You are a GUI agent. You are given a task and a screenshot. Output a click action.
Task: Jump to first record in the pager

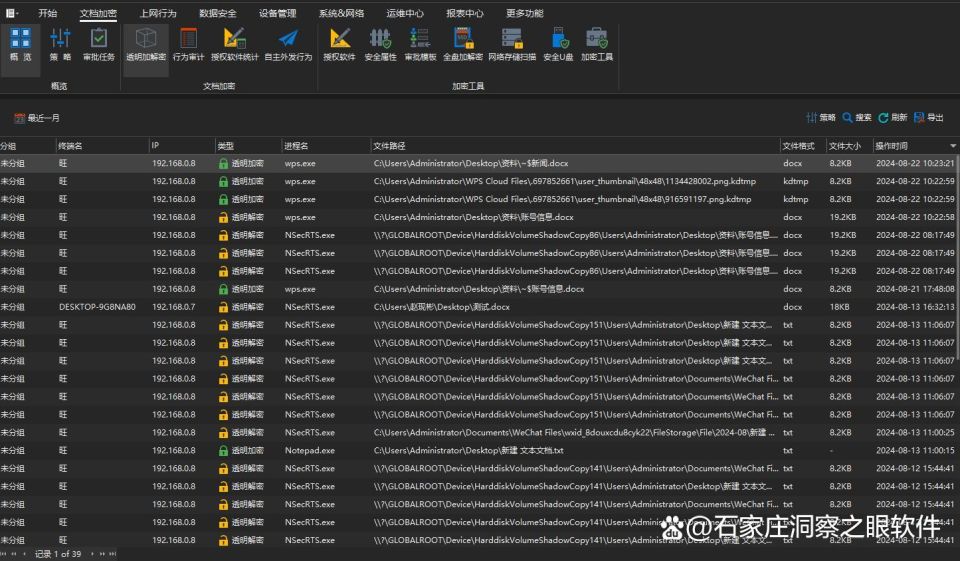click(x=5, y=554)
